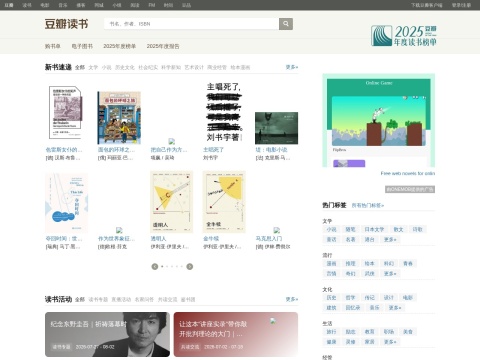Image resolution: width=480 pixels, height=360 pixels.
Task: Click the 美食 tag
Action: tap(408, 332)
